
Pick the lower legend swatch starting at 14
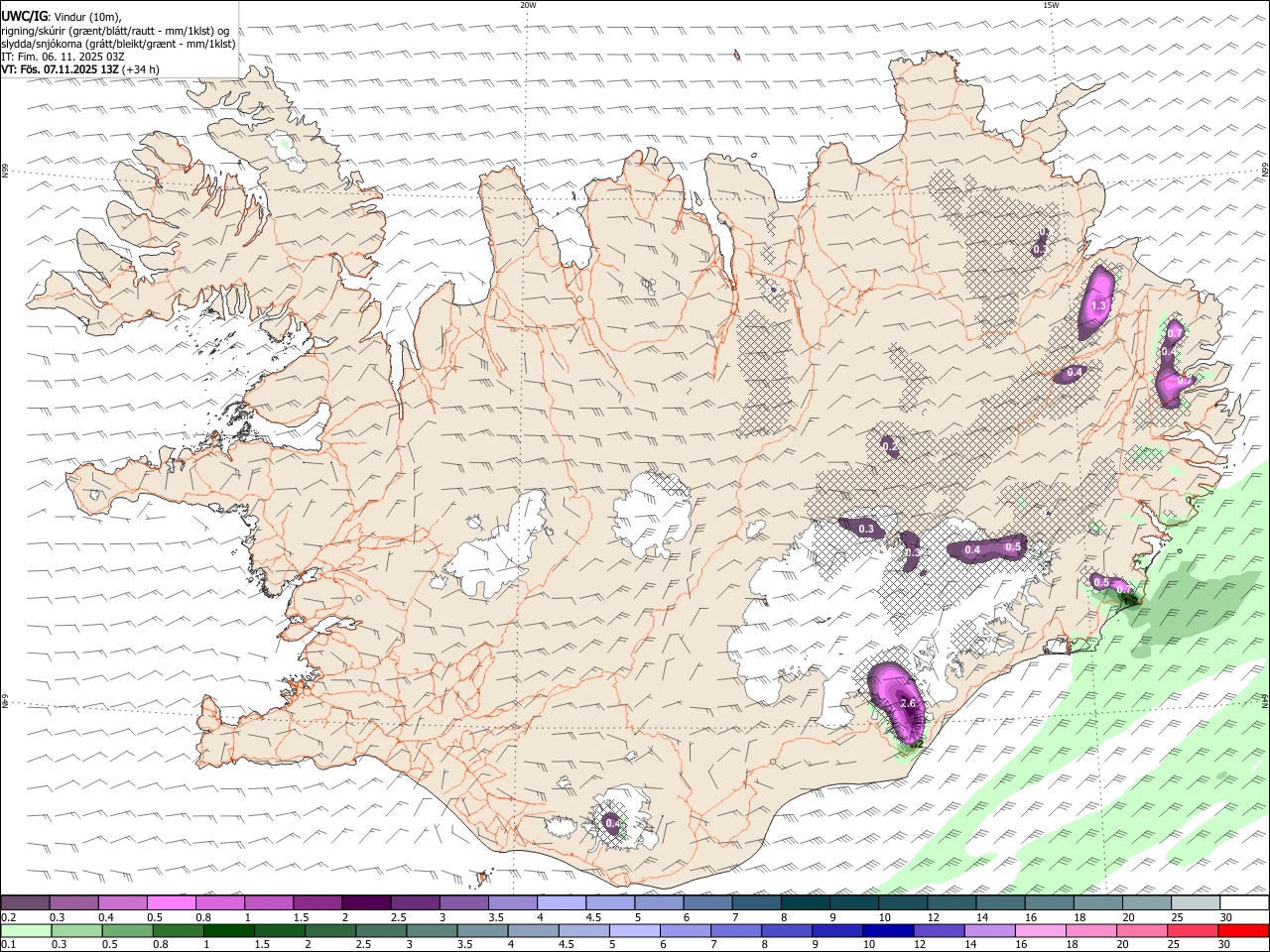[989, 930]
